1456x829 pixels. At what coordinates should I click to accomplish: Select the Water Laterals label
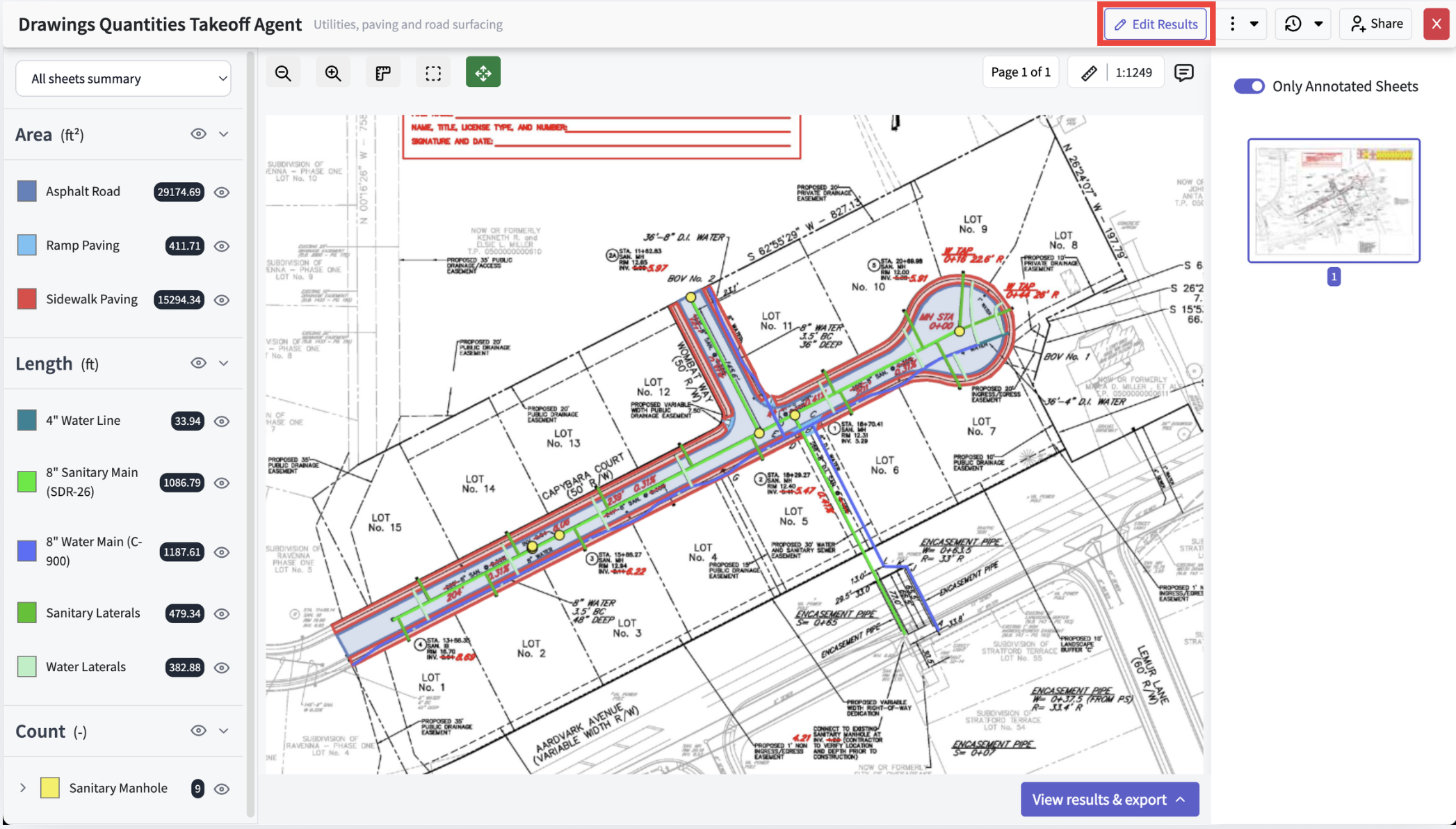click(86, 666)
